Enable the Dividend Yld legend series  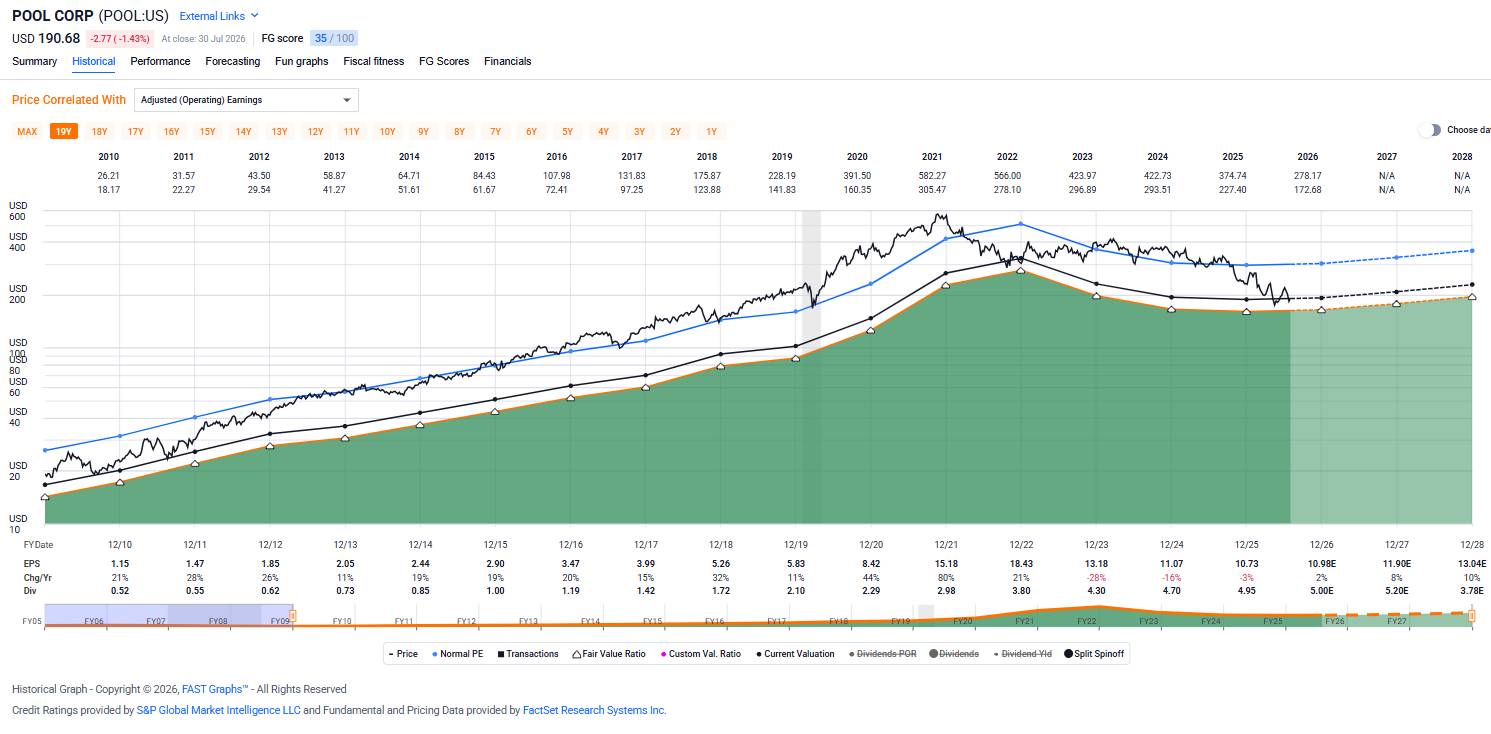[x=1023, y=654]
